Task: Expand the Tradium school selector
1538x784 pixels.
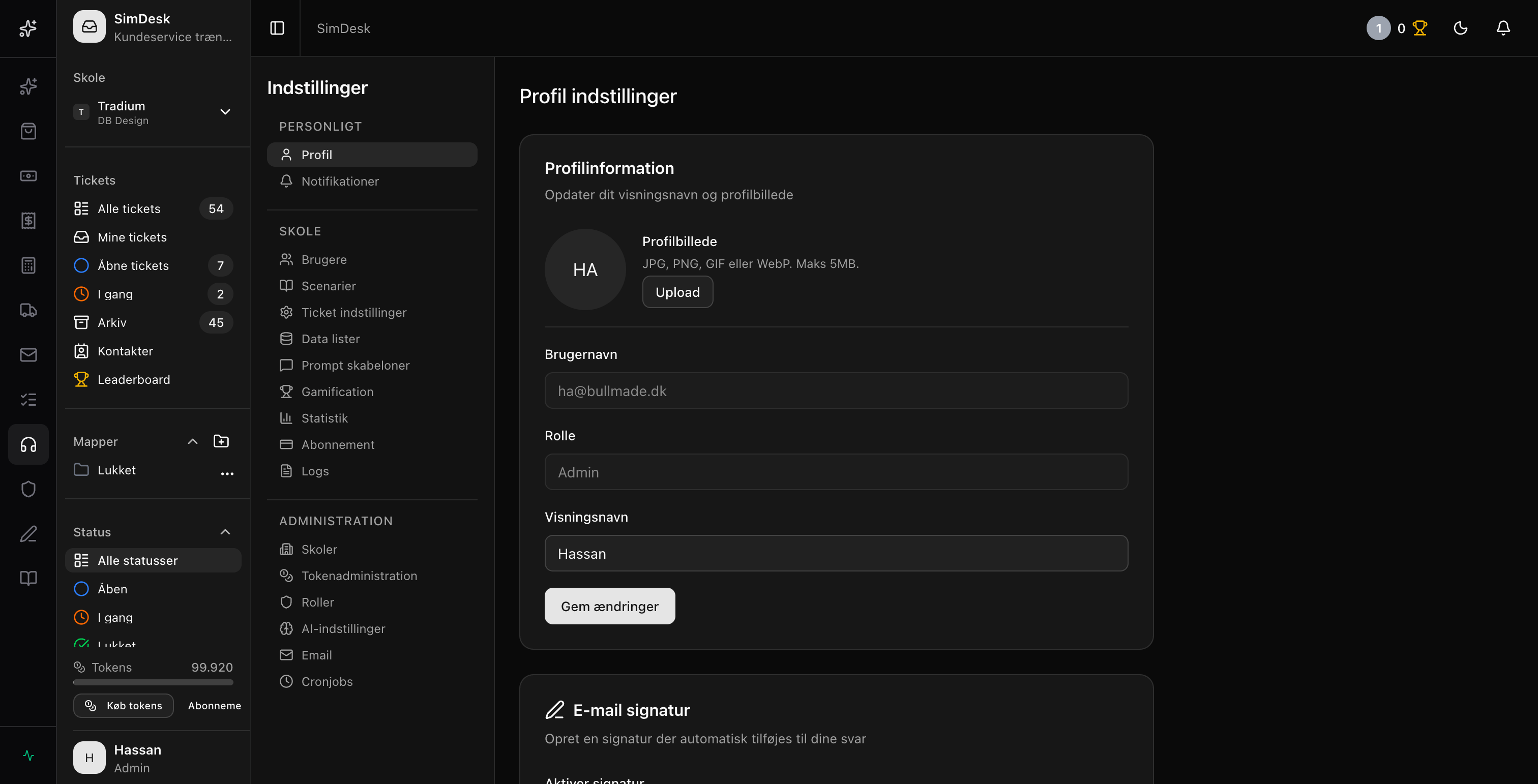Action: (153, 112)
